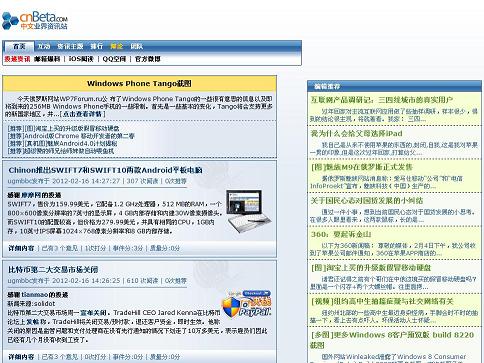This screenshot has width=484, height=363.
Task: Click the 摩摩网 submitter link
Action: click(31, 195)
